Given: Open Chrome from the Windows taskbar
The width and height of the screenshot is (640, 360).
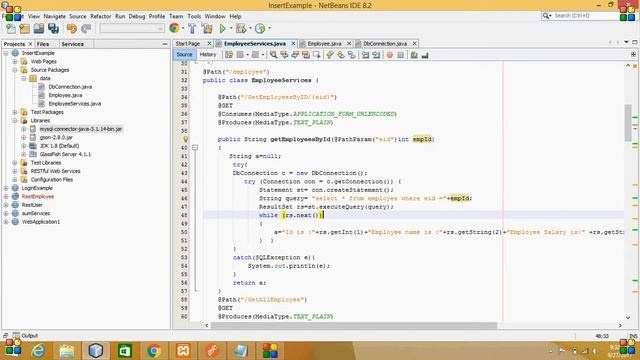Looking at the screenshot, I should [x=154, y=351].
